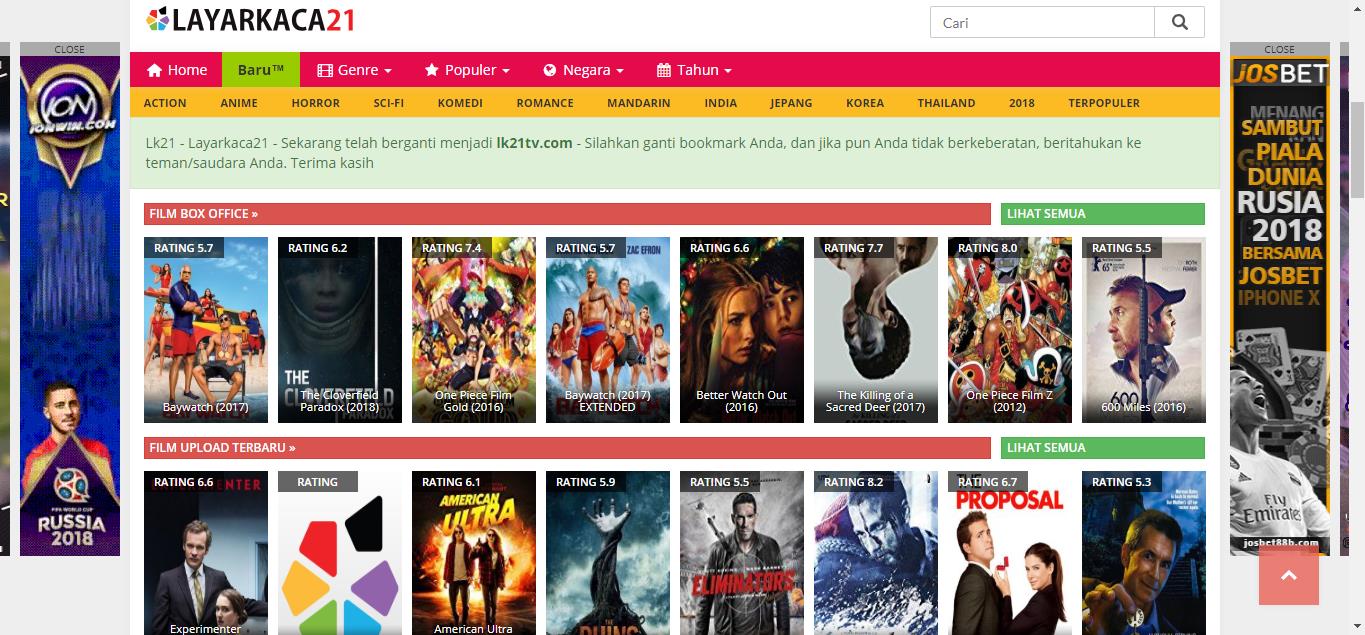Open The Proposal movie poster
The image size is (1365, 635).
point(1010,553)
